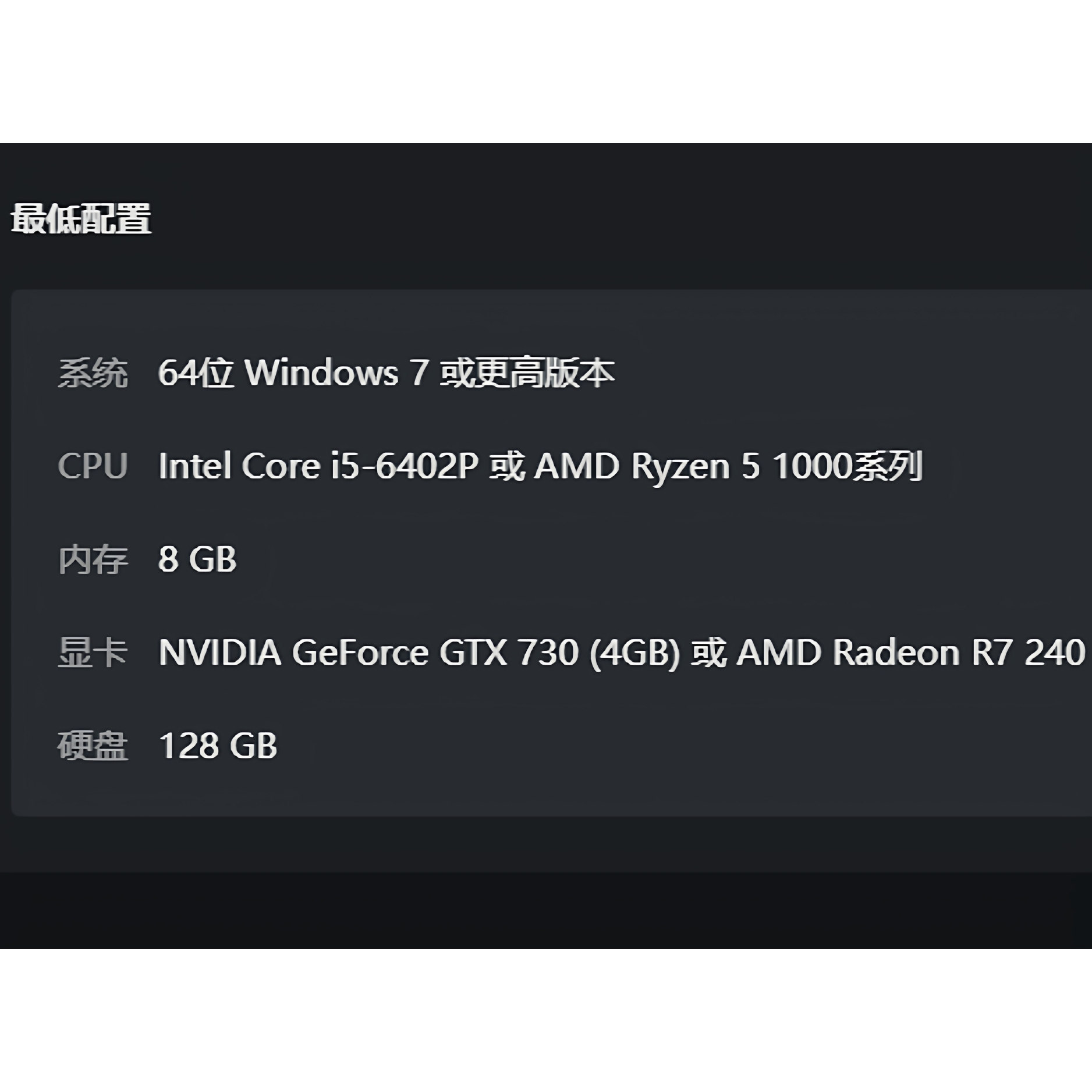The width and height of the screenshot is (1092, 1092).
Task: Click the 显卡 row label
Action: point(93,653)
